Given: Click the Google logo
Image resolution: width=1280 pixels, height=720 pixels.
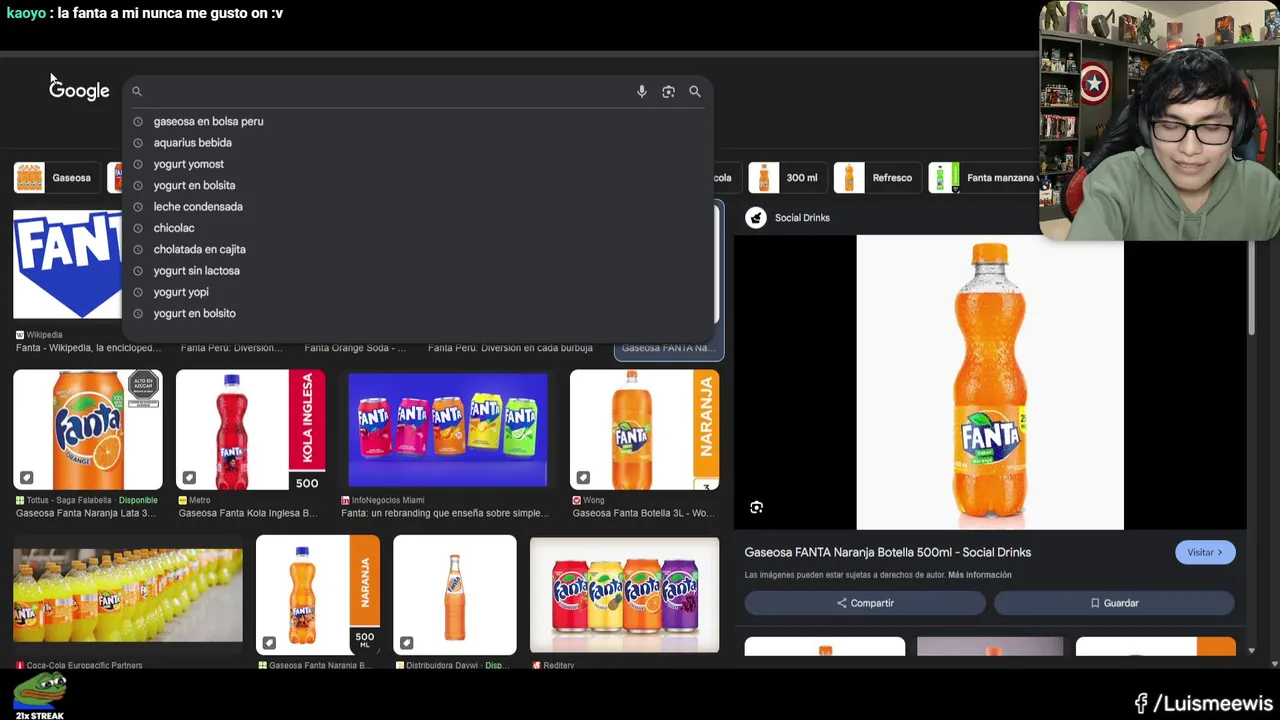Looking at the screenshot, I should click(79, 90).
